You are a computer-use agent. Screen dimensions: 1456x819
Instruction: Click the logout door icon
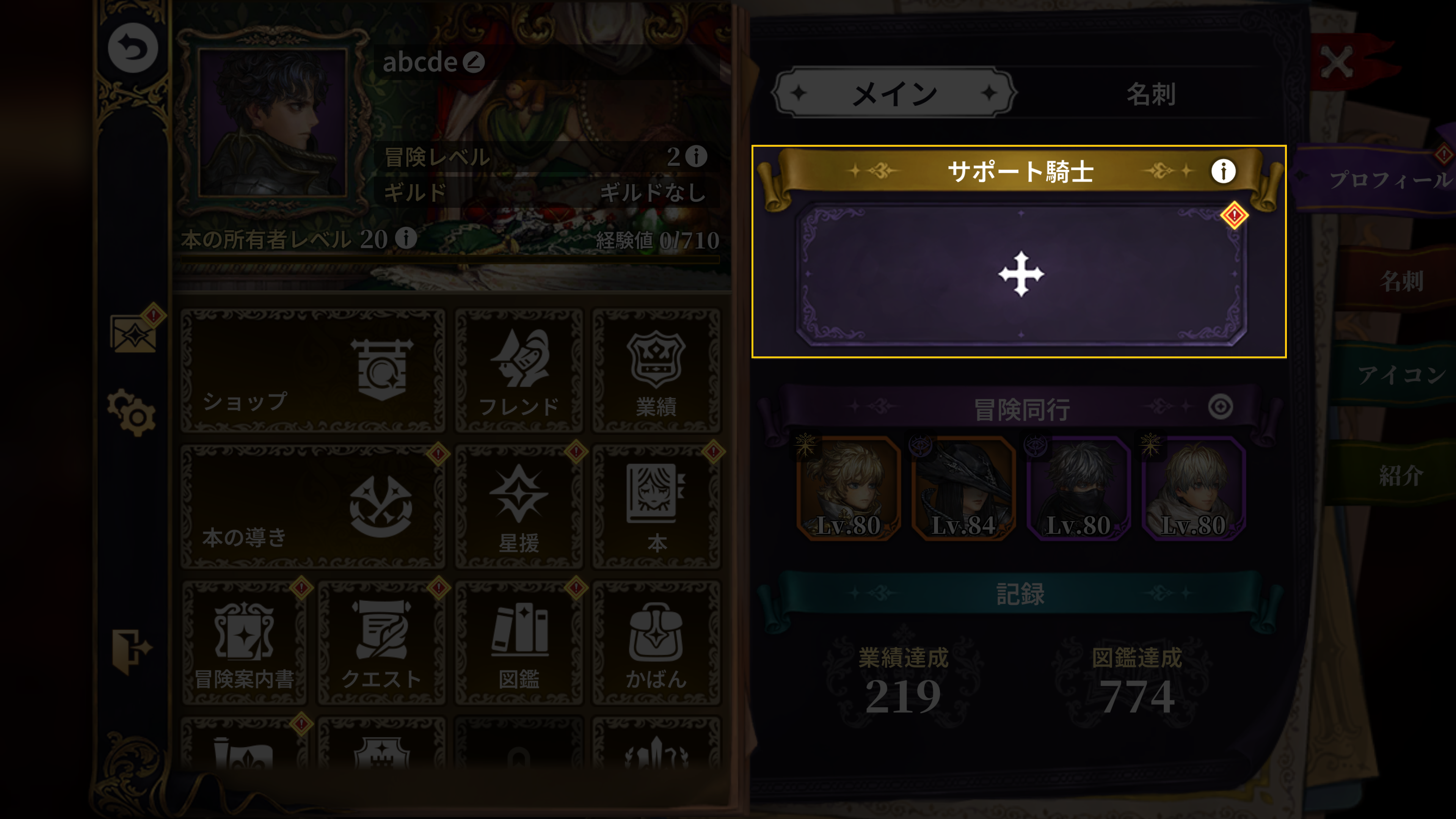coord(131,651)
